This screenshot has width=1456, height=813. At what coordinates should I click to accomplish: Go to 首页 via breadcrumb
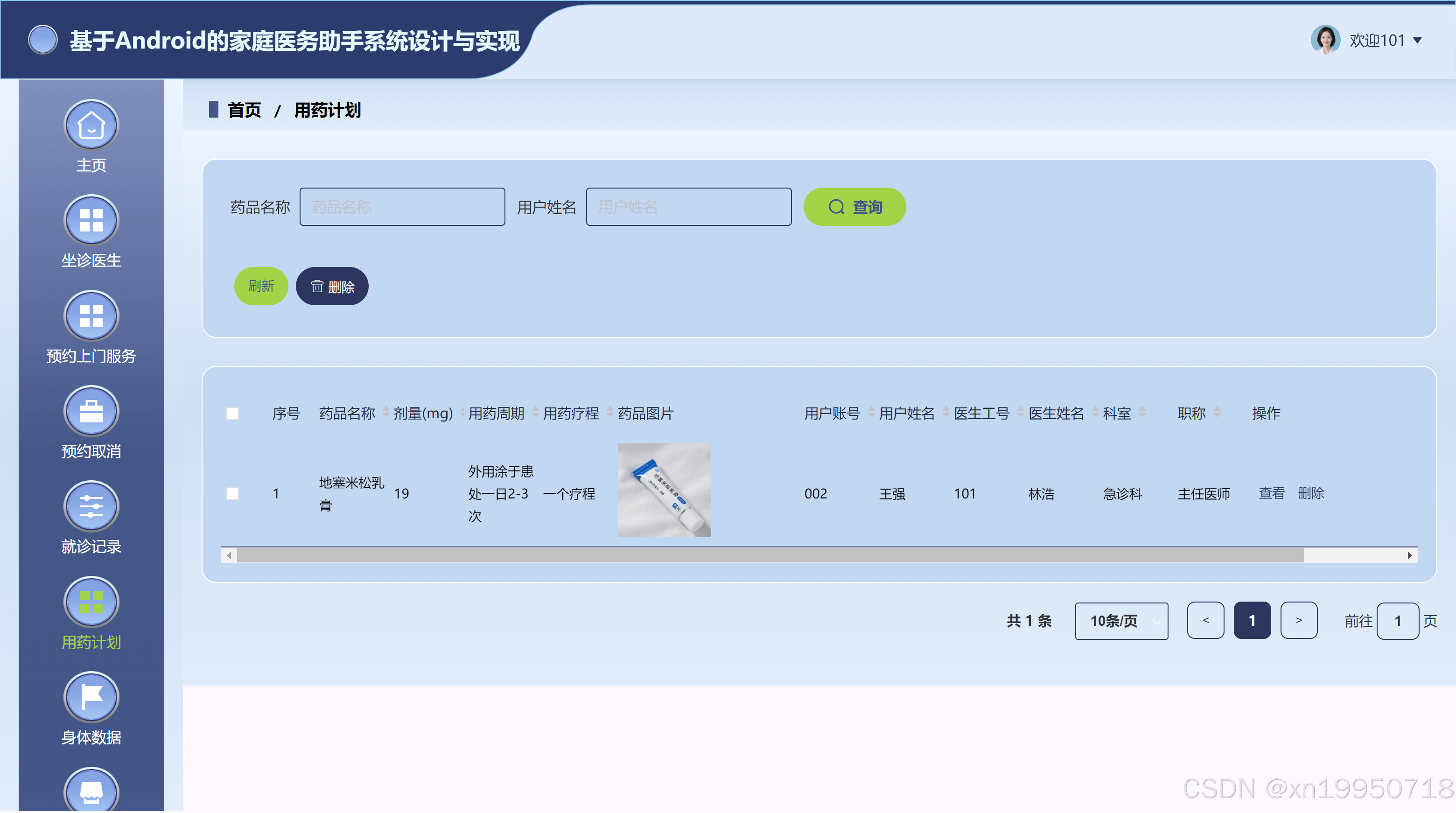click(x=244, y=110)
